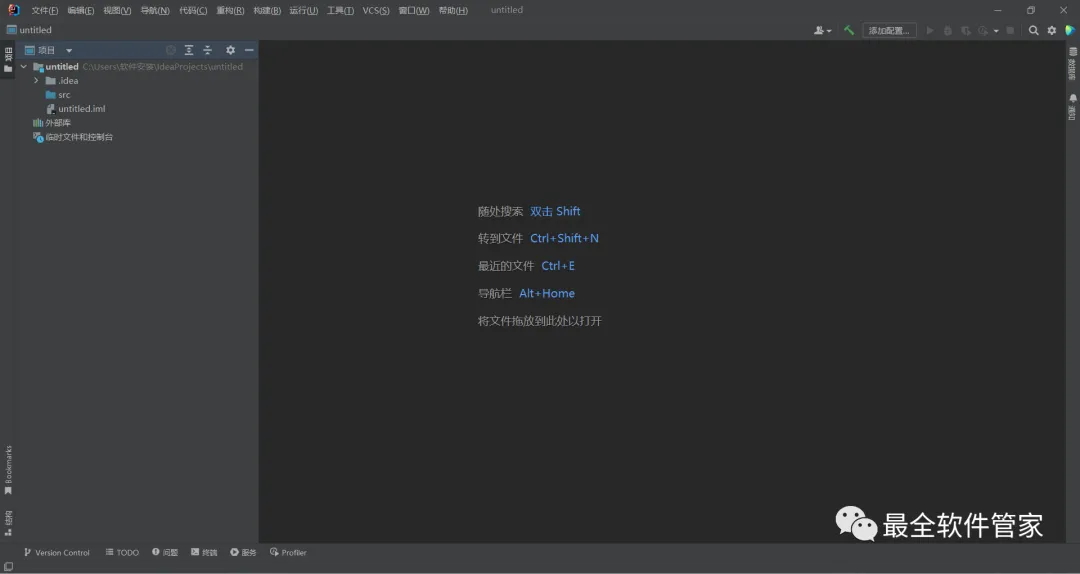Screen dimensions: 1080x574
Task: Open the user account dropdown in toolbar
Action: click(822, 30)
